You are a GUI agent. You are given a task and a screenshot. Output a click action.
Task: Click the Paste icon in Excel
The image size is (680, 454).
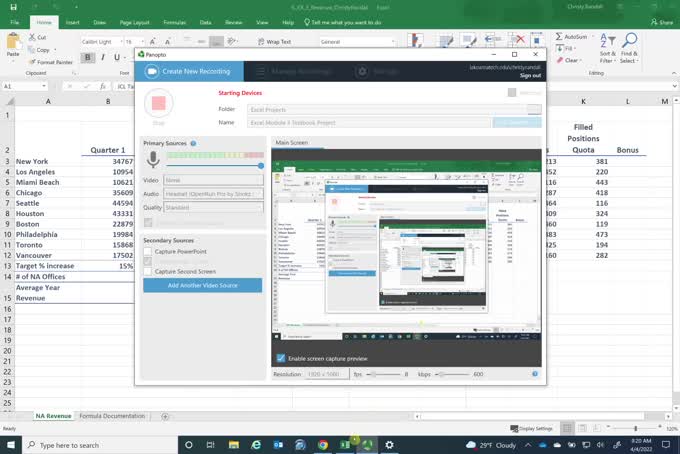13,42
